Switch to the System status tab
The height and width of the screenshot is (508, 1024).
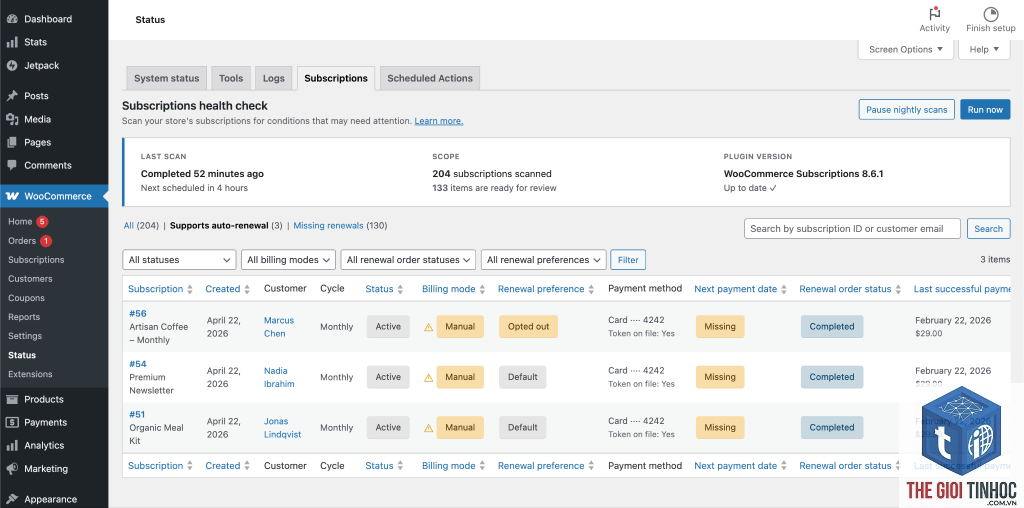(x=167, y=78)
